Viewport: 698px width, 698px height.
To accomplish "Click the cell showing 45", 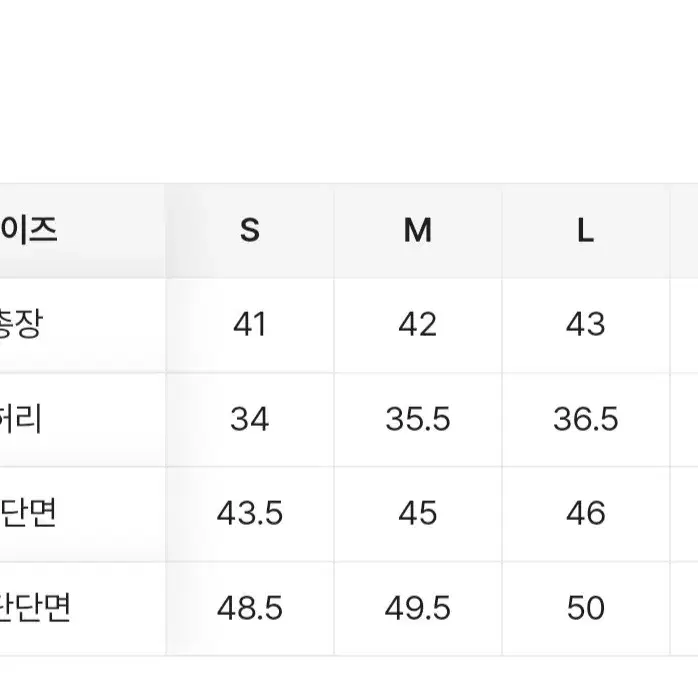I will (418, 513).
